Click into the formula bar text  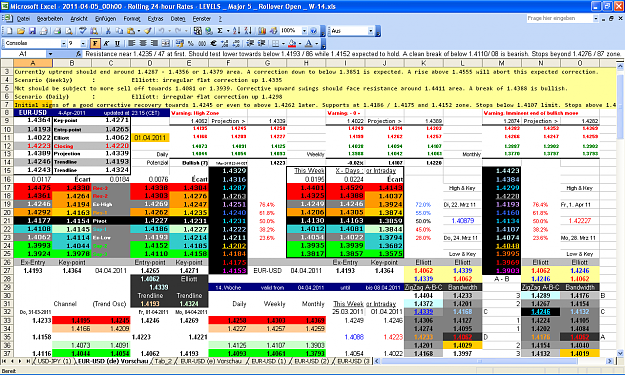[x=353, y=54]
